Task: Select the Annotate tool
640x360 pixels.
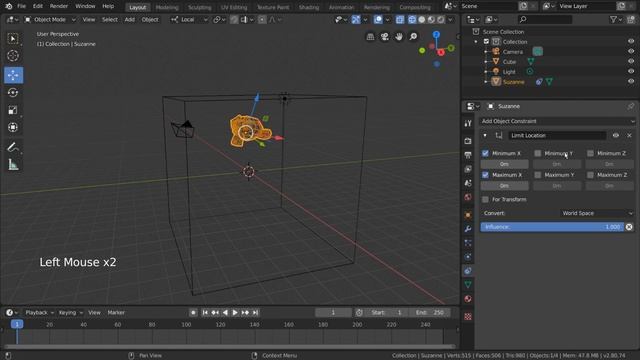Action: point(13,147)
